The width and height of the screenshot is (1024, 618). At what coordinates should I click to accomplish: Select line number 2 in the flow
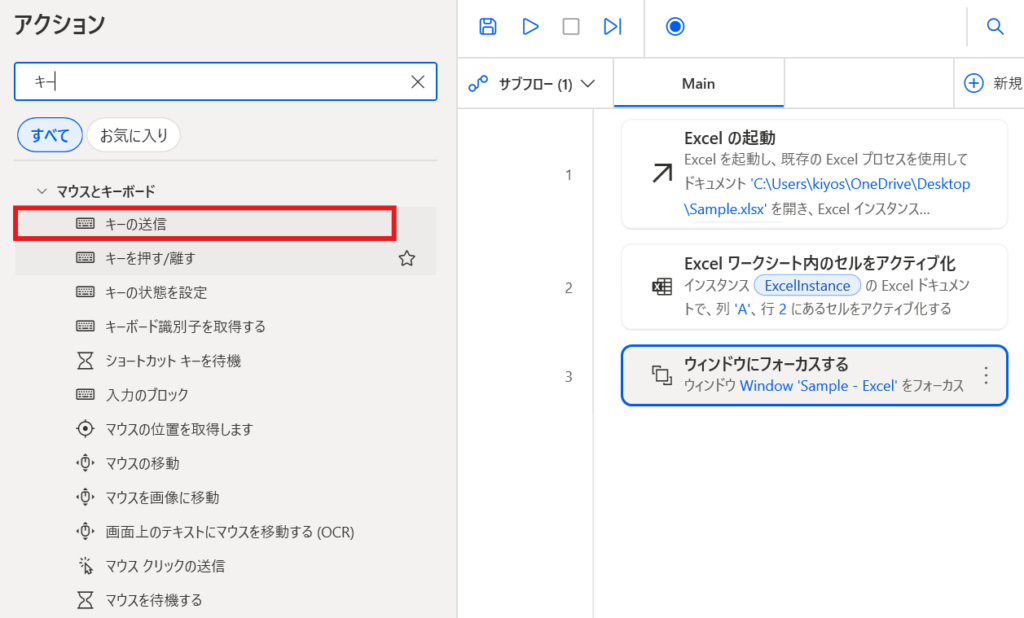[x=569, y=288]
